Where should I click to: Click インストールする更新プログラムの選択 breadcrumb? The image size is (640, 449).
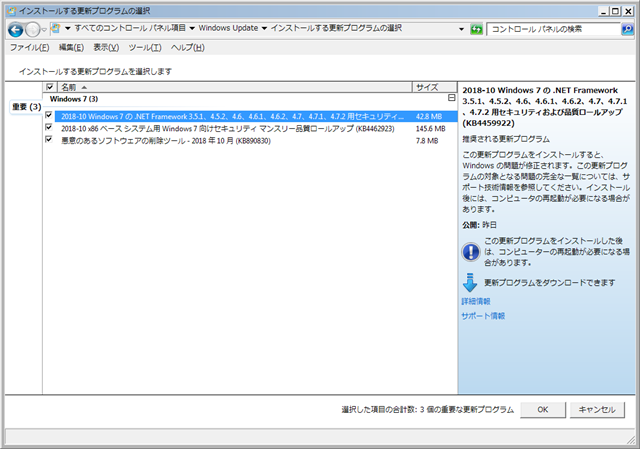tap(336, 28)
